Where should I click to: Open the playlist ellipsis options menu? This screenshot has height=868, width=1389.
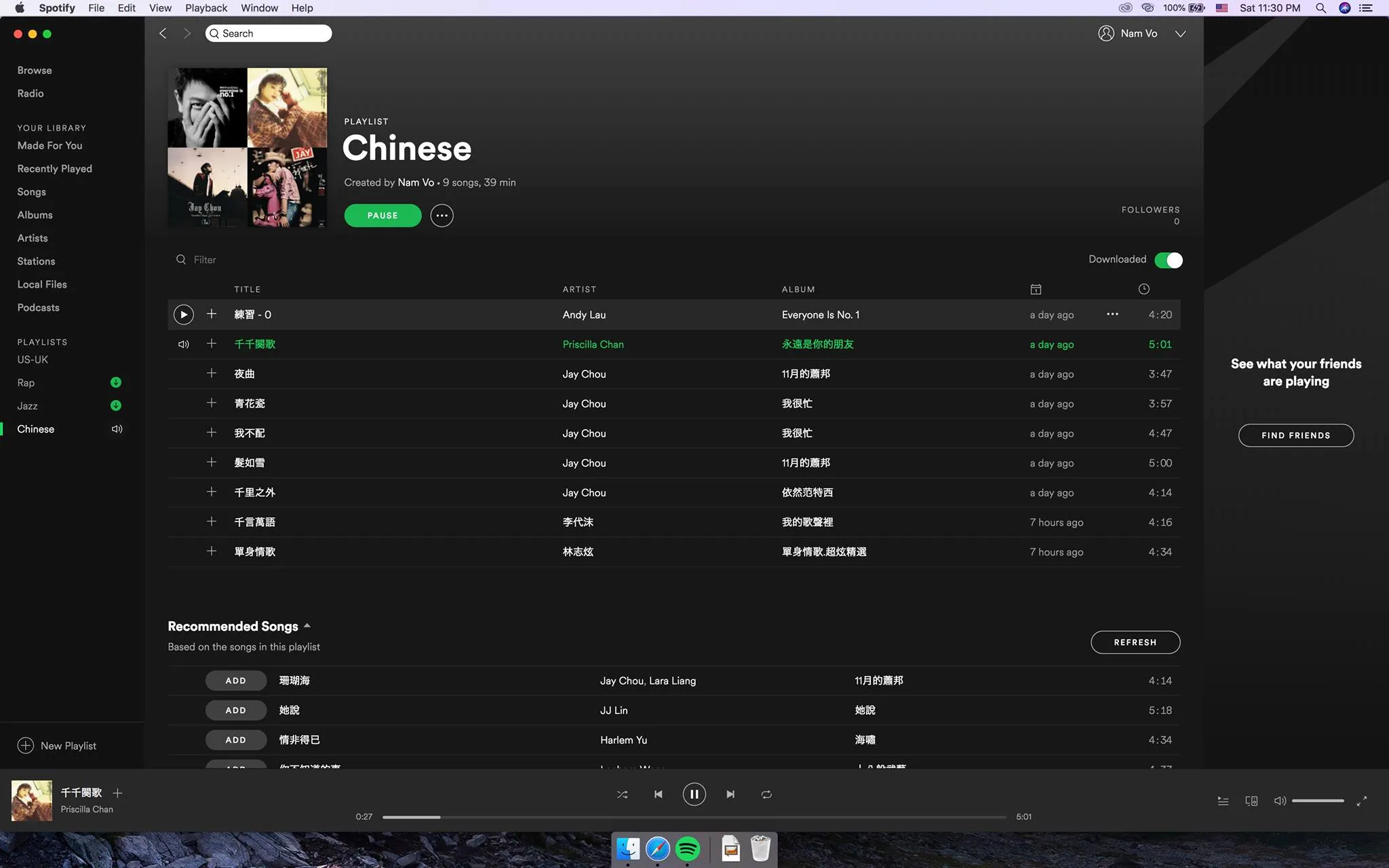[x=442, y=215]
